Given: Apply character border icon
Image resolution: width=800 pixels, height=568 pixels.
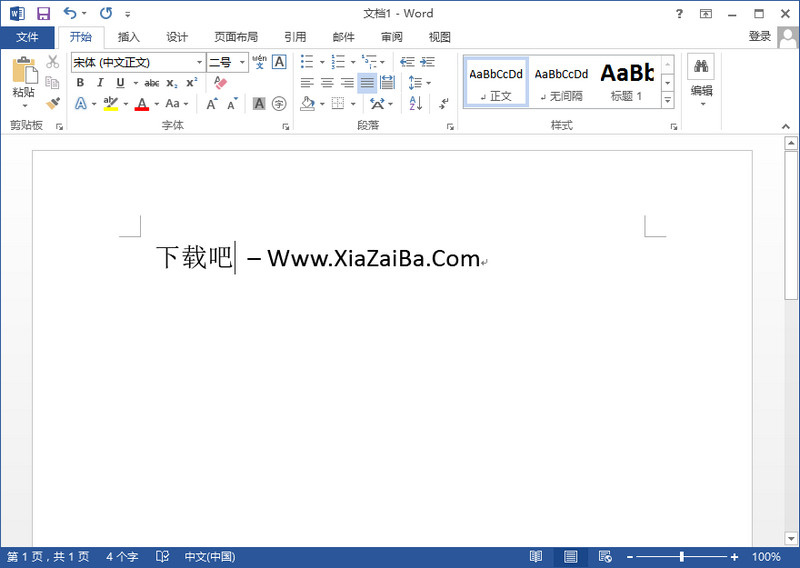Looking at the screenshot, I should click(279, 62).
